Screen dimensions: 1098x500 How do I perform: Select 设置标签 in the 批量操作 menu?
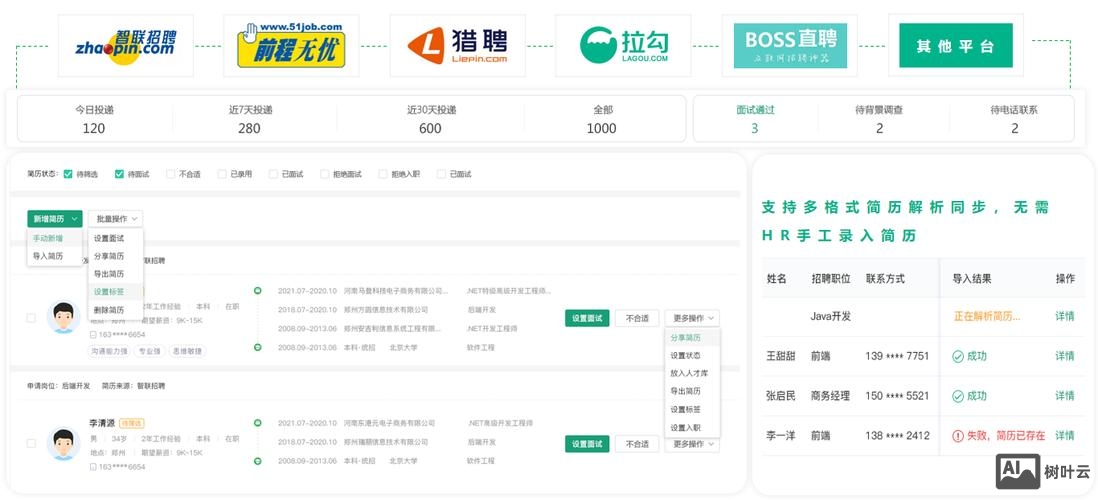pyautogui.click(x=109, y=292)
